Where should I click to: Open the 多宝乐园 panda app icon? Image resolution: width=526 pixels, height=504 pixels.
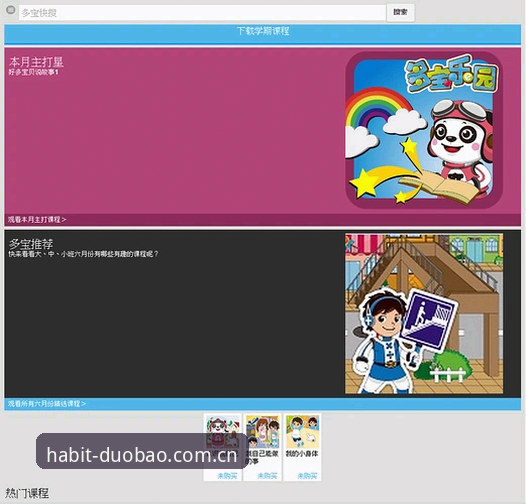click(x=424, y=130)
